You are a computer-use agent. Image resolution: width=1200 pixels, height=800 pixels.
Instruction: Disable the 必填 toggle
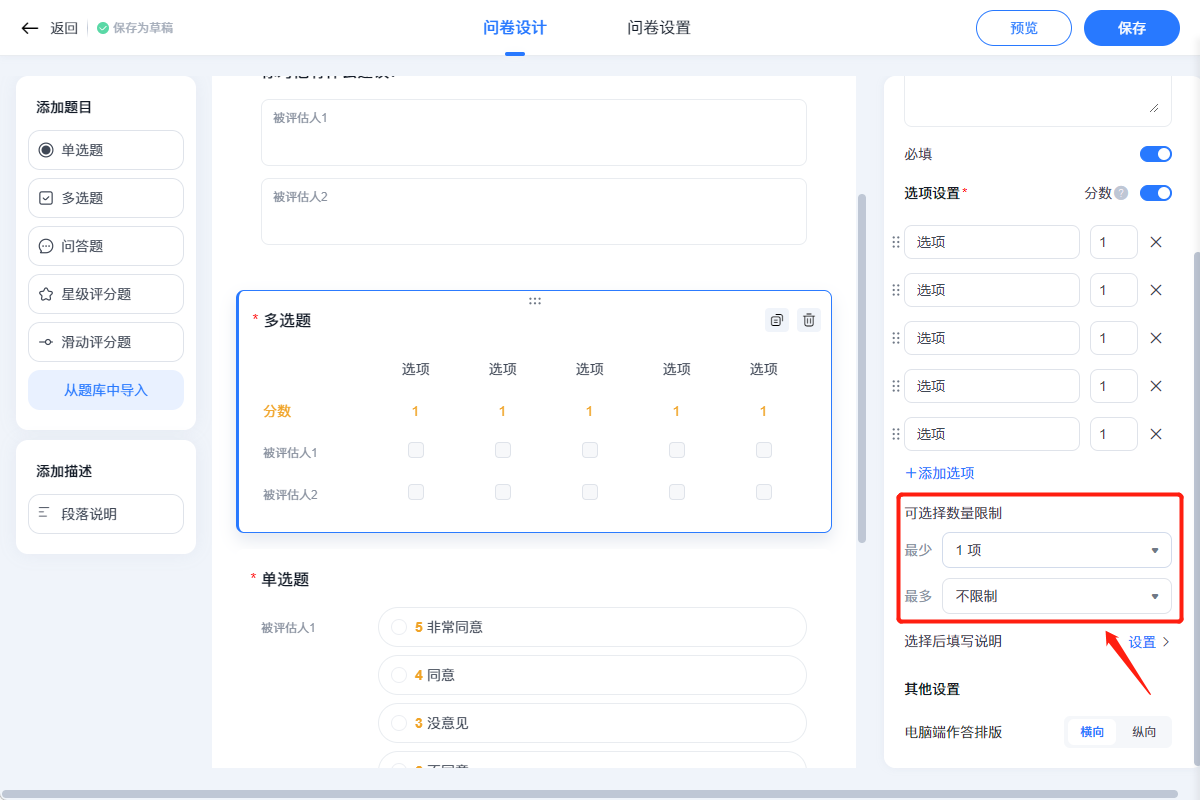(x=1156, y=154)
